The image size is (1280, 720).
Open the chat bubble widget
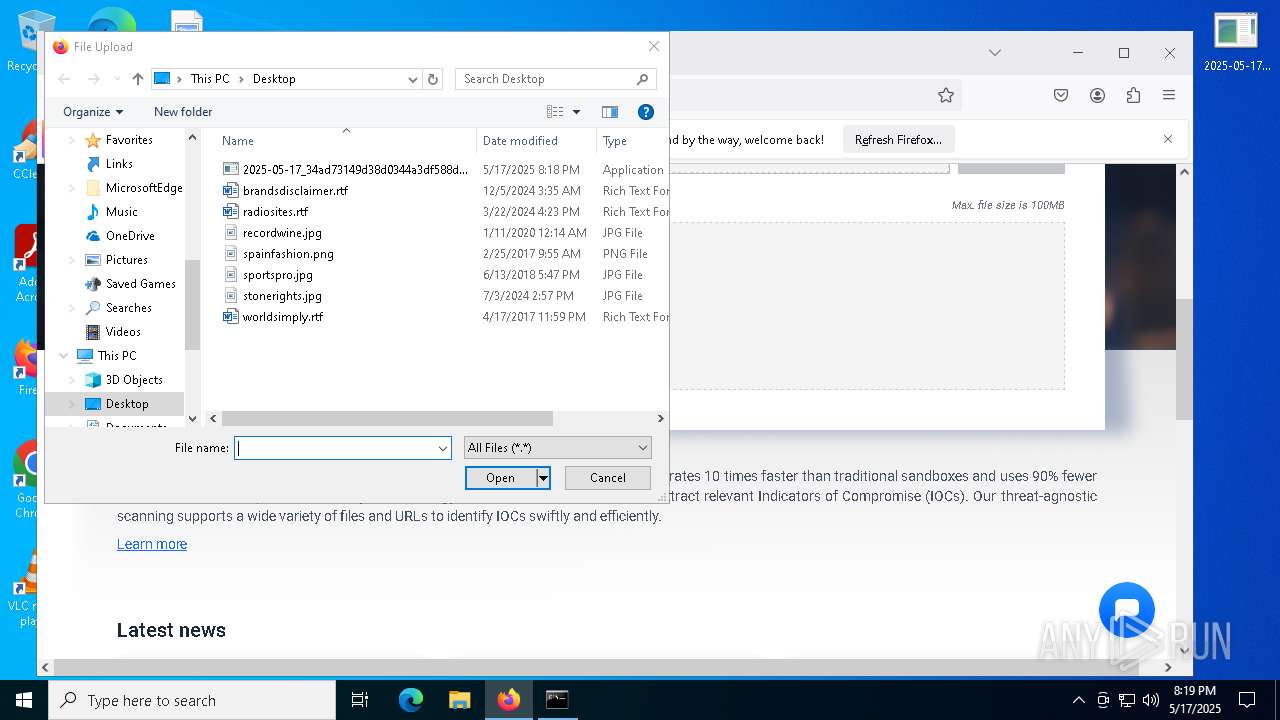1127,610
